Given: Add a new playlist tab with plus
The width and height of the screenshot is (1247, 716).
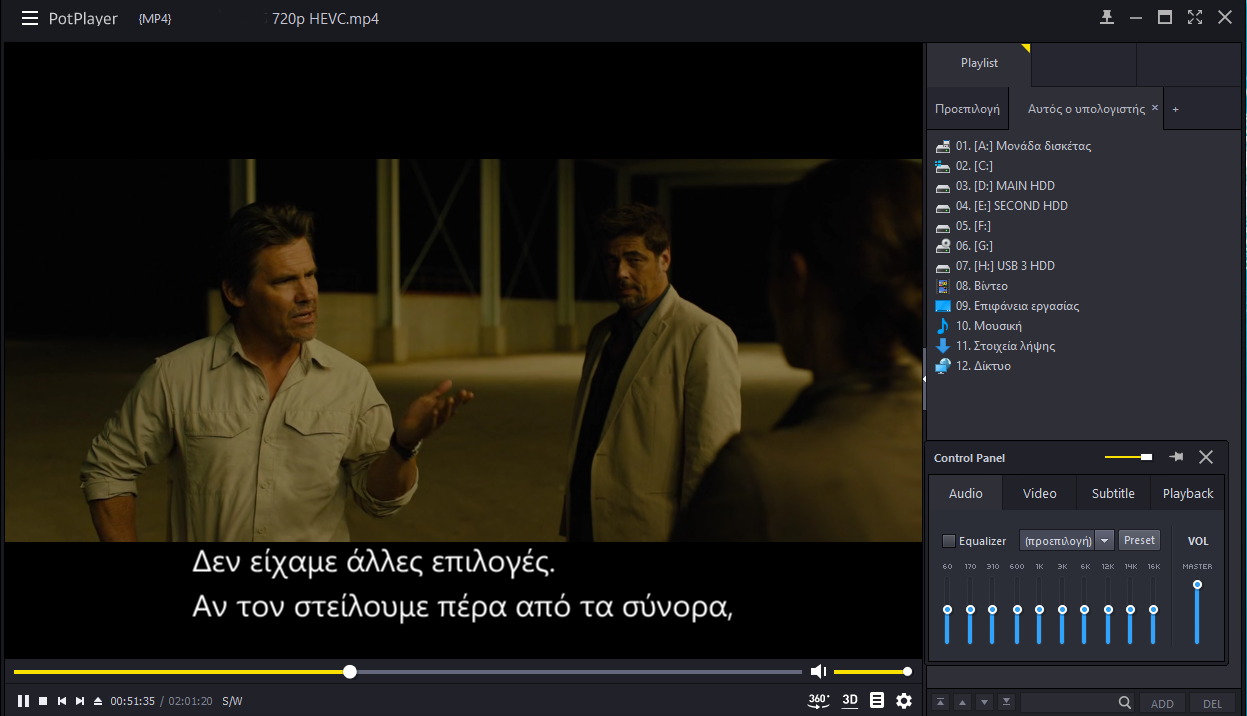Looking at the screenshot, I should click(1175, 109).
